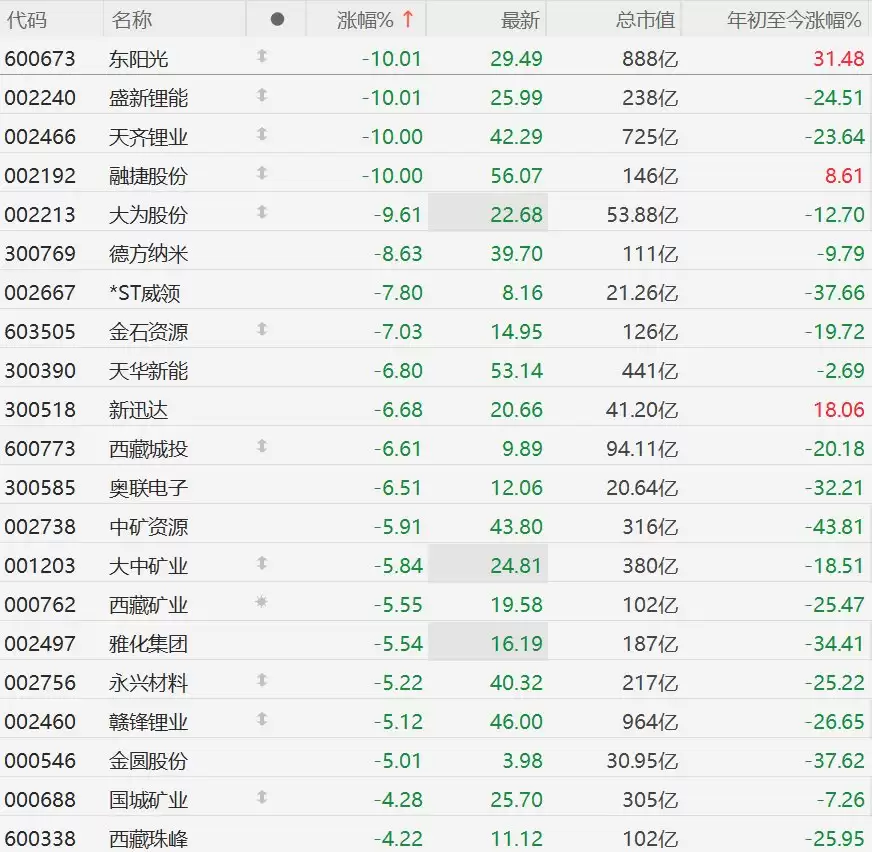Viewport: 872px width, 852px height.
Task: Click the latest price 22.68 for 大为股份
Action: coord(516,215)
